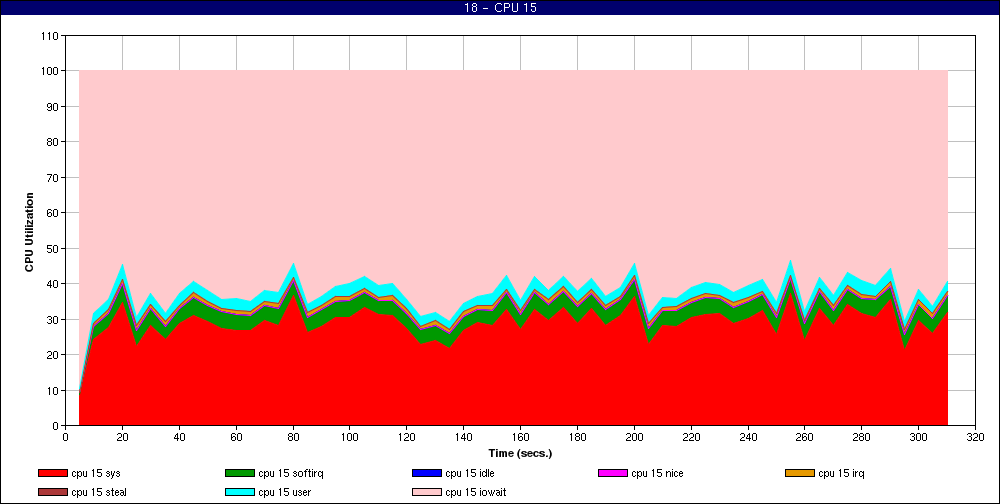Viewport: 1000px width, 504px height.
Task: Click the 260 label on the x-axis
Action: 805,437
